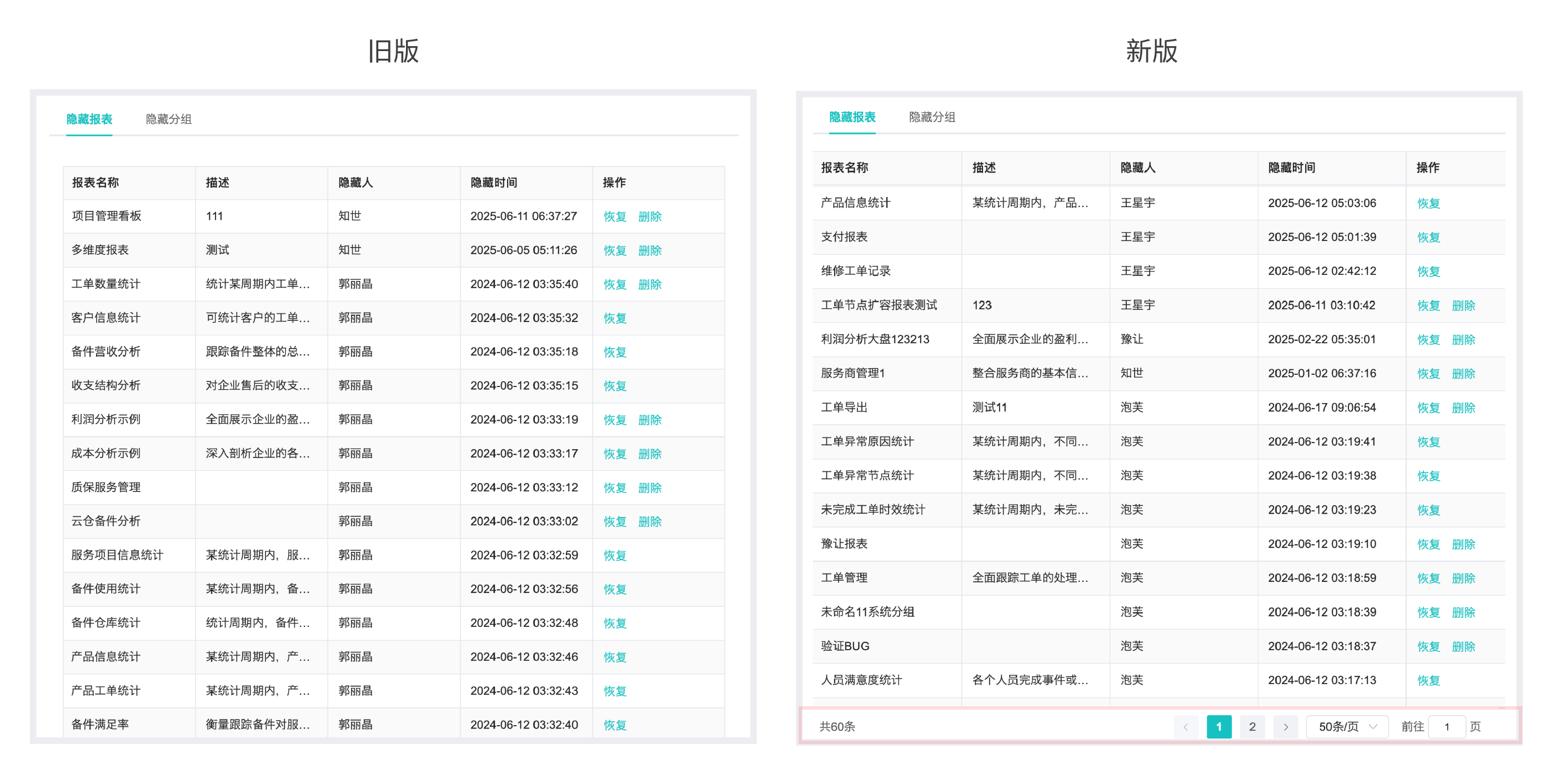
Task: Switch to 隐藏分组 tab in old version
Action: coord(168,119)
